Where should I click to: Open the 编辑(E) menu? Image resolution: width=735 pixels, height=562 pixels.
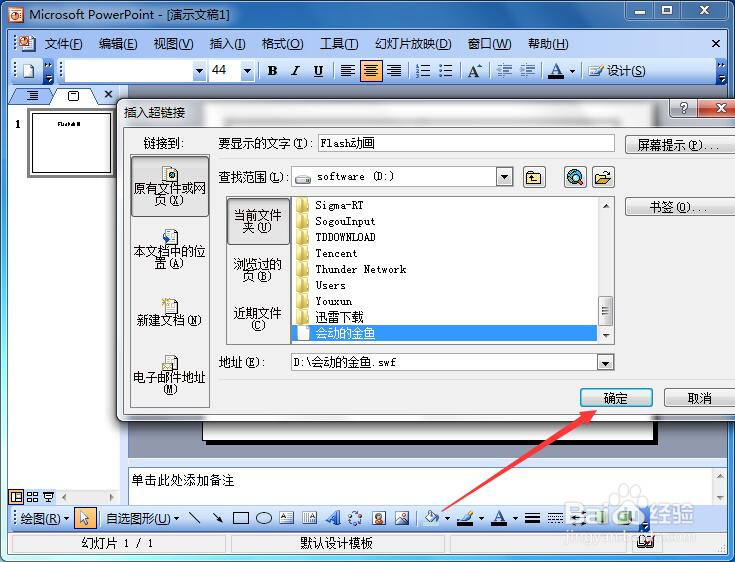click(118, 44)
